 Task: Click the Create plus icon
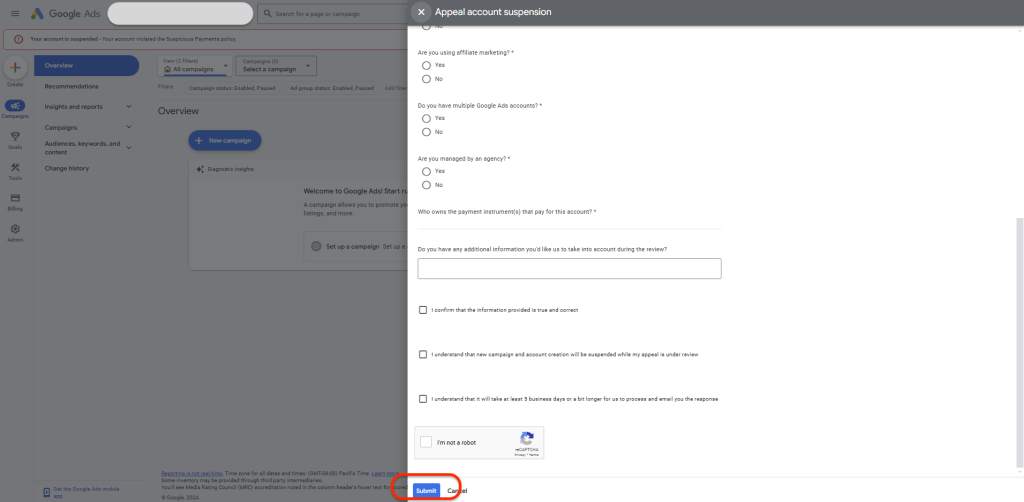click(15, 69)
